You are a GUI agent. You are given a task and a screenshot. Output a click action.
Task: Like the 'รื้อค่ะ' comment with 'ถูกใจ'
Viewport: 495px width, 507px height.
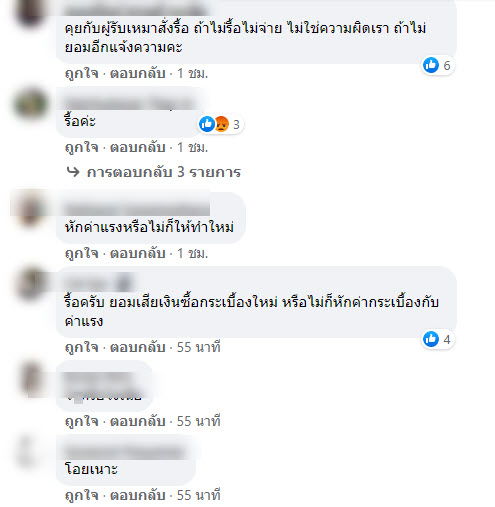click(x=82, y=147)
